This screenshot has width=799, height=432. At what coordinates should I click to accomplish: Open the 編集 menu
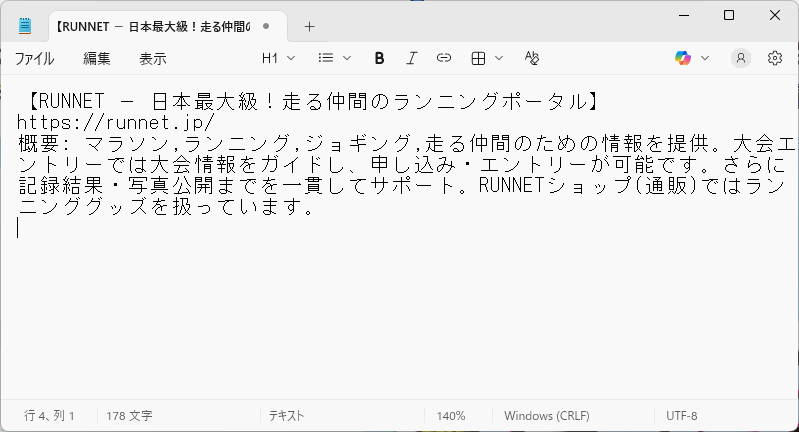pyautogui.click(x=97, y=58)
